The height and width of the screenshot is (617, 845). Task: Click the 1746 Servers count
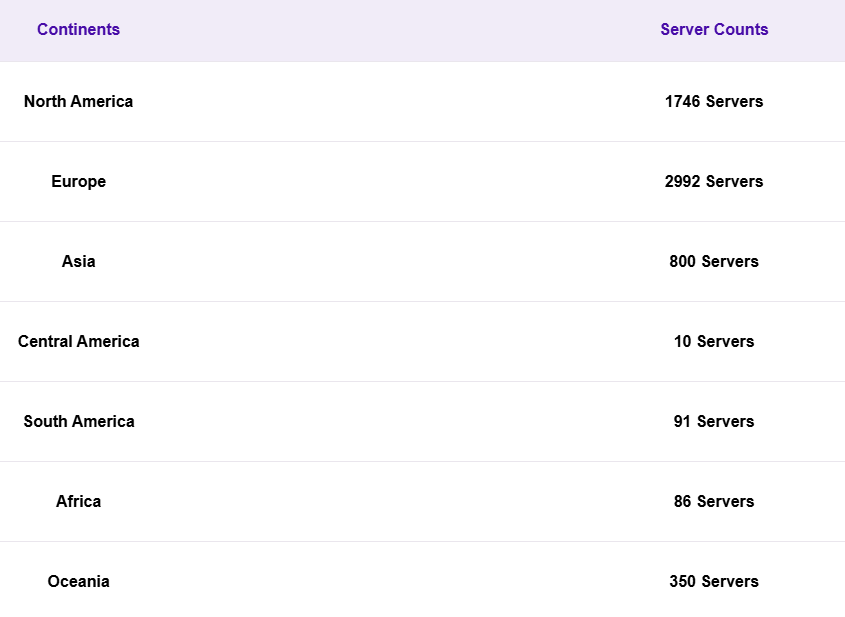coord(714,101)
